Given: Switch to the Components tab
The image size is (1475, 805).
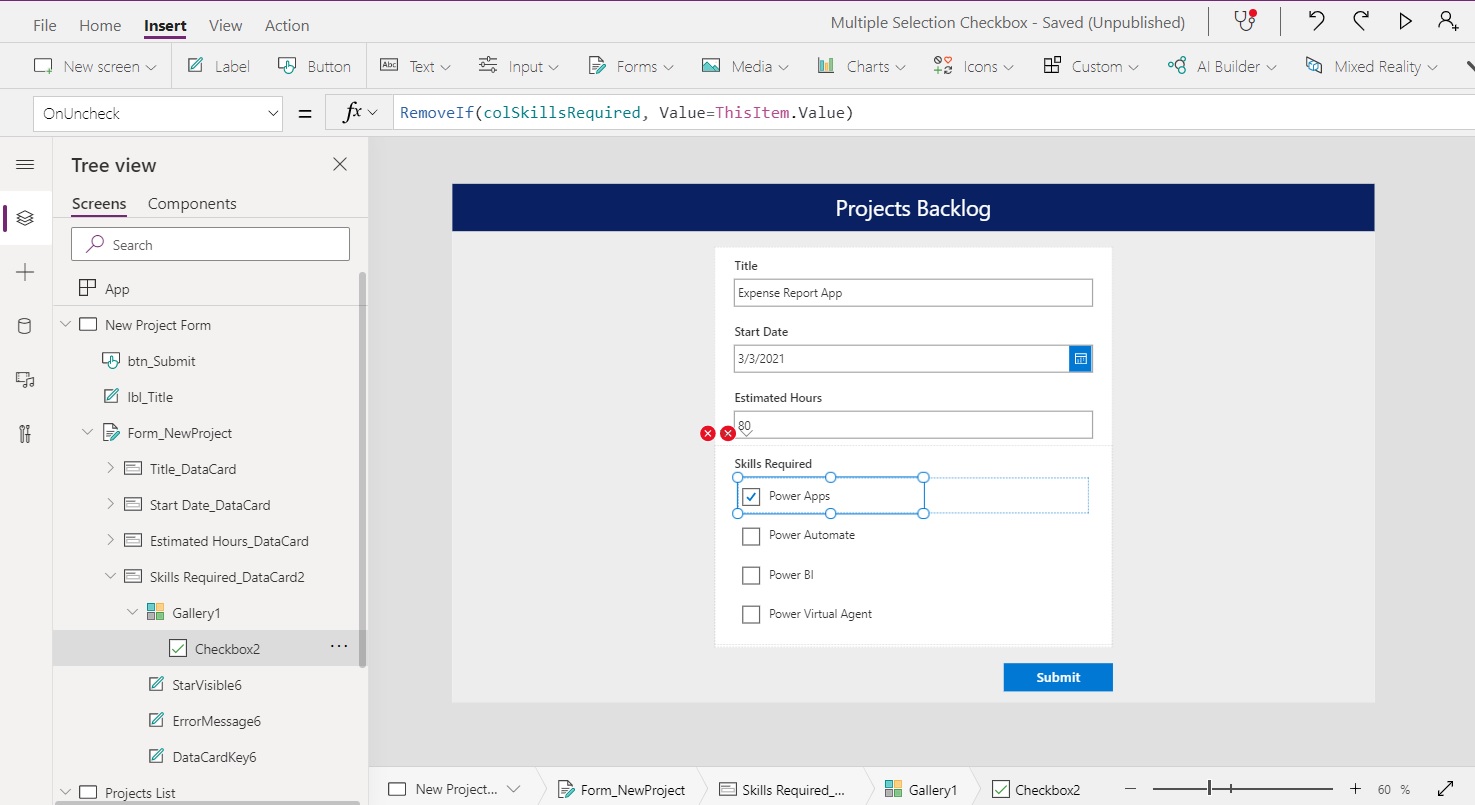Looking at the screenshot, I should [x=192, y=203].
